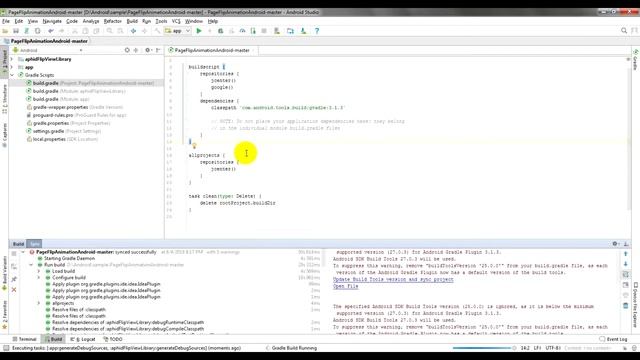Click the green Run app button
Image resolution: width=640 pixels, height=360 pixels.
point(199,31)
